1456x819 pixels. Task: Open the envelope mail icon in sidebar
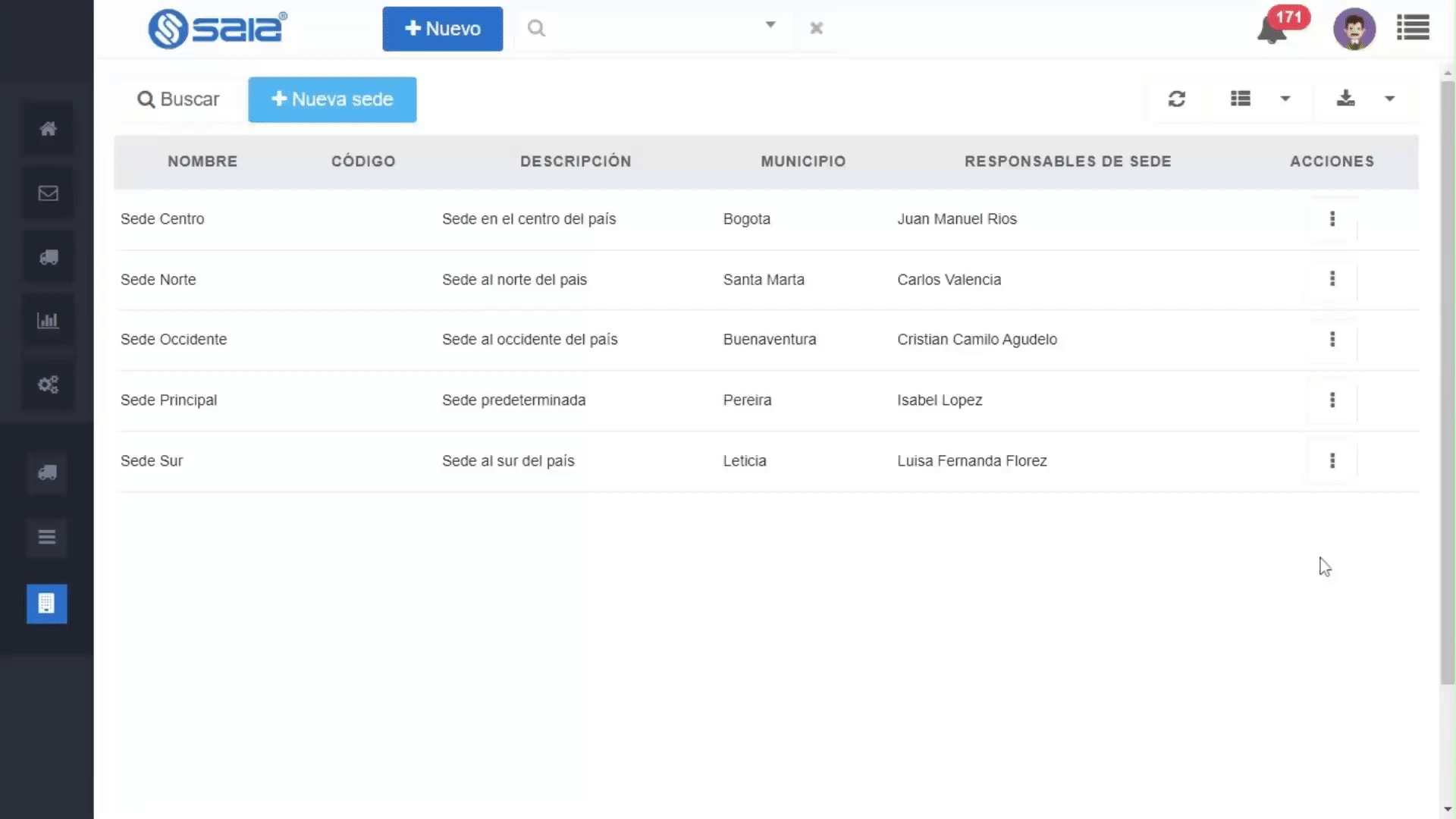[48, 193]
